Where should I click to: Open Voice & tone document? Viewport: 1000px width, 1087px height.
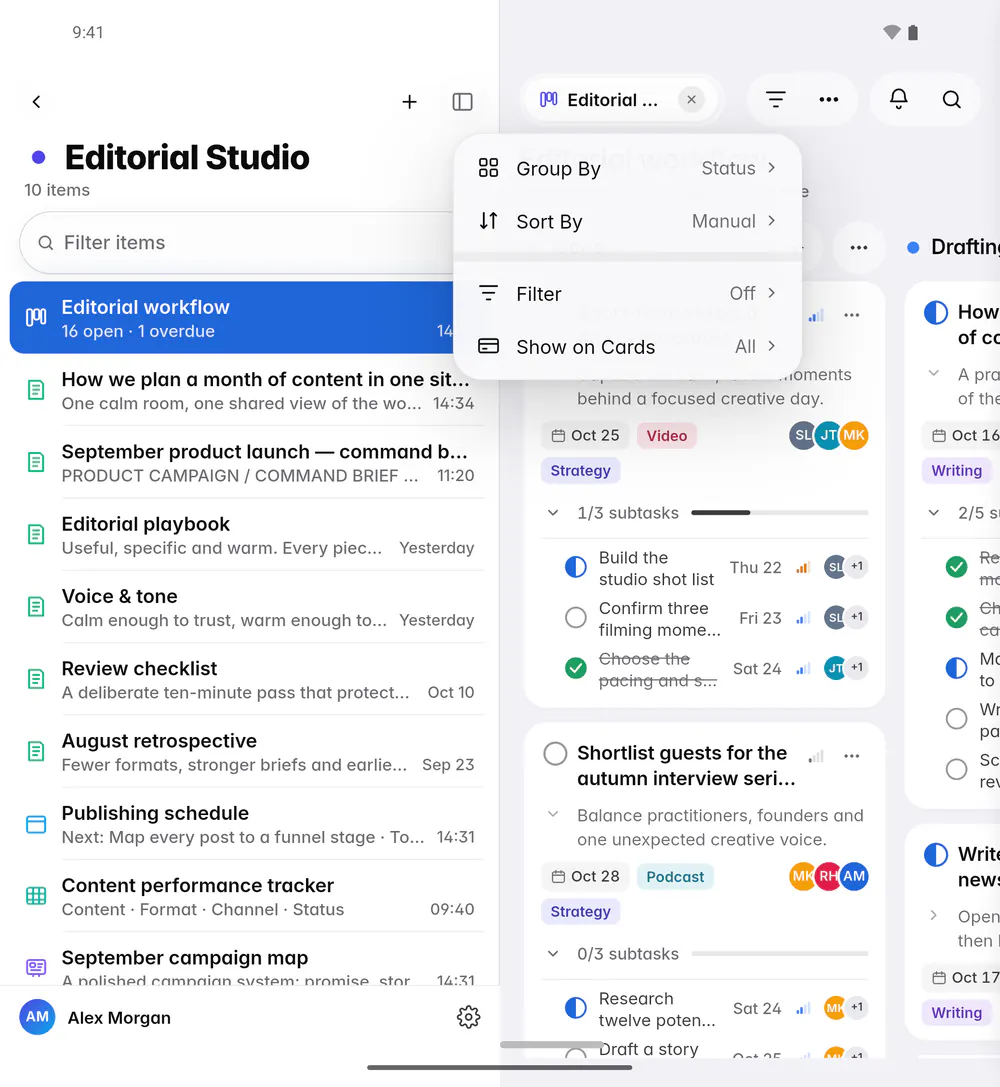pos(249,607)
